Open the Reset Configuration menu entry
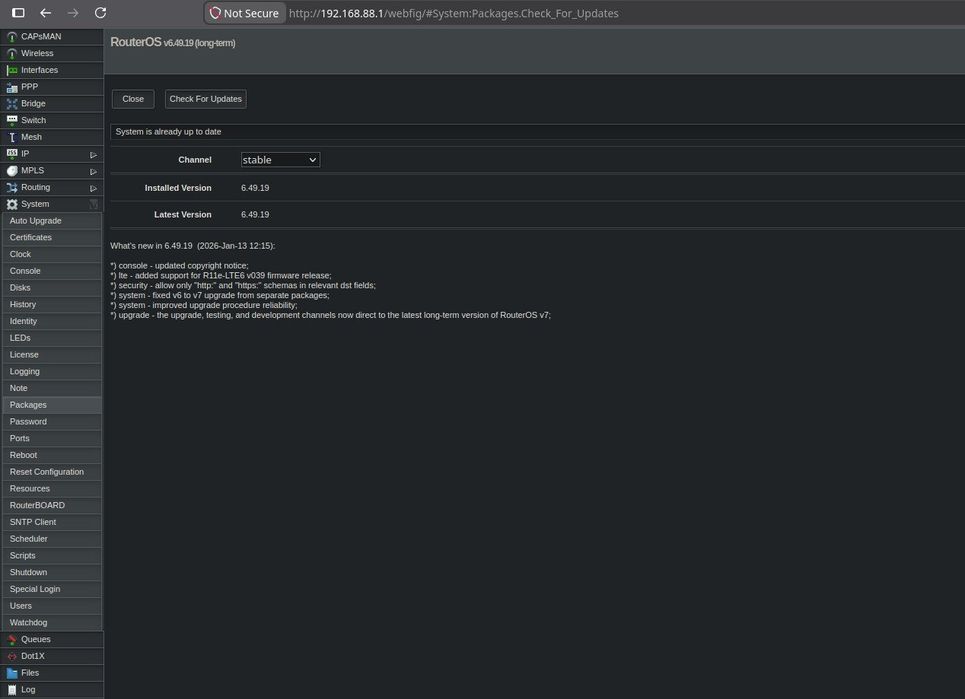965x699 pixels. point(52,472)
